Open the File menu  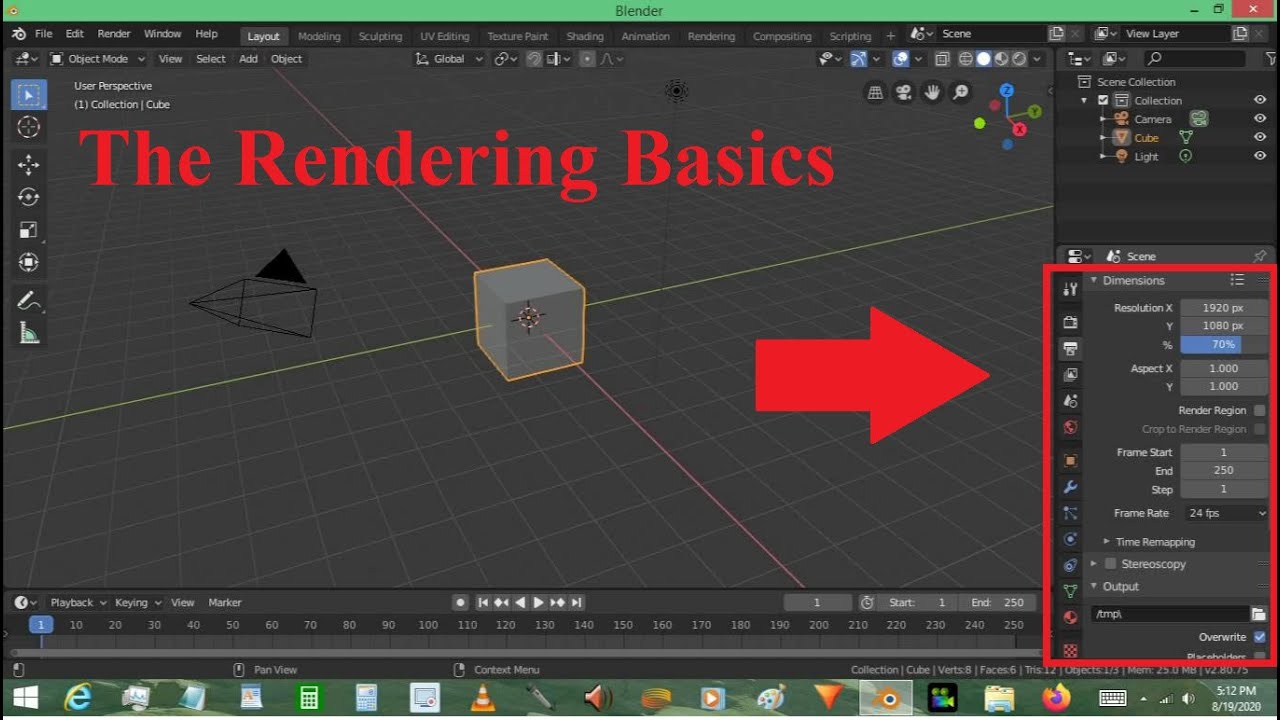tap(44, 34)
